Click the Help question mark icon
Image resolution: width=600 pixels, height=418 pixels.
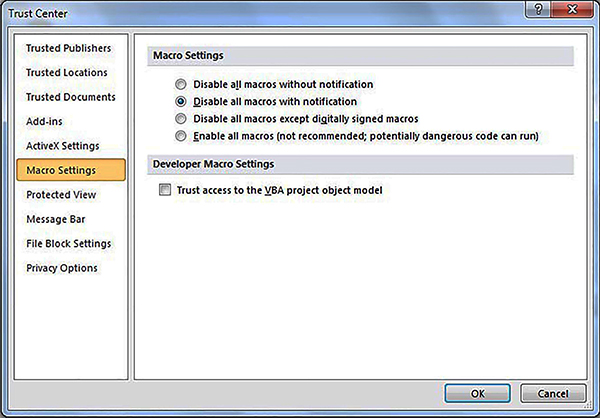click(x=541, y=9)
